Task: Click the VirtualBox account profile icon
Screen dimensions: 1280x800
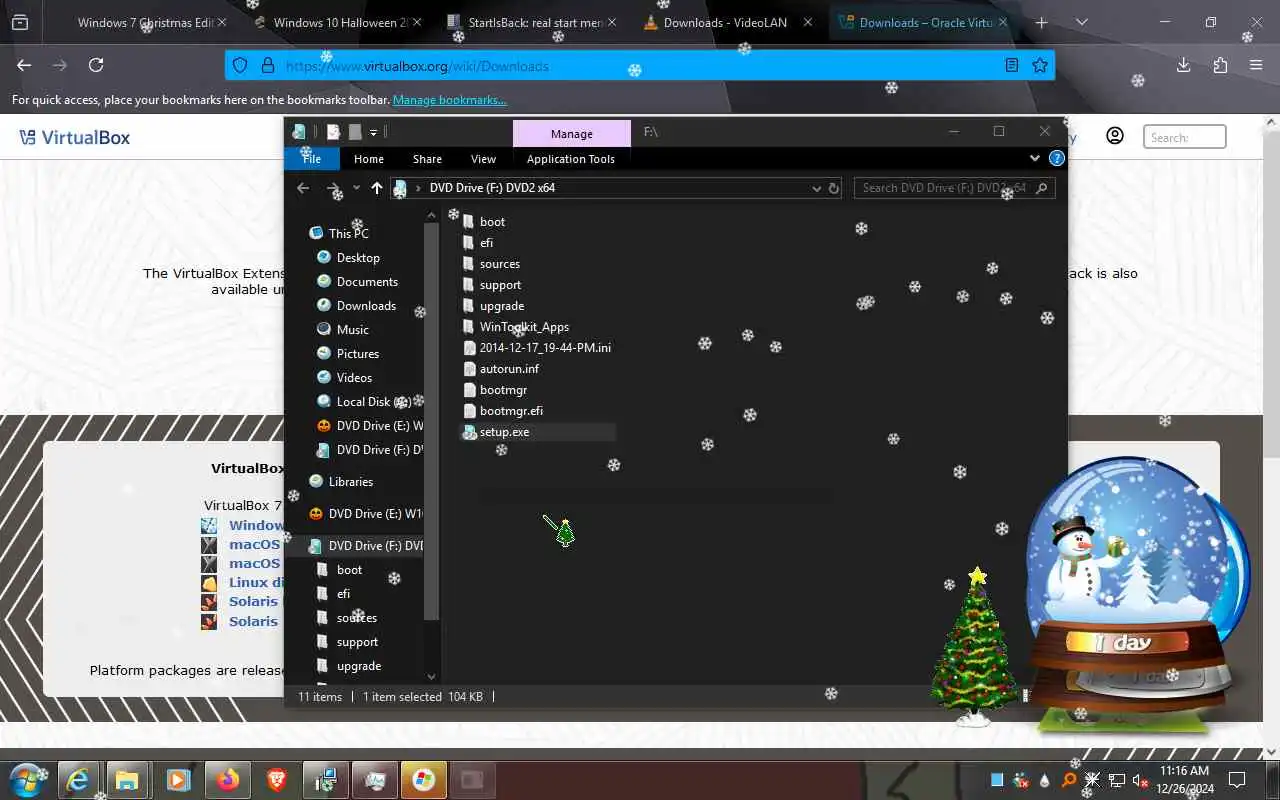Action: [1115, 136]
